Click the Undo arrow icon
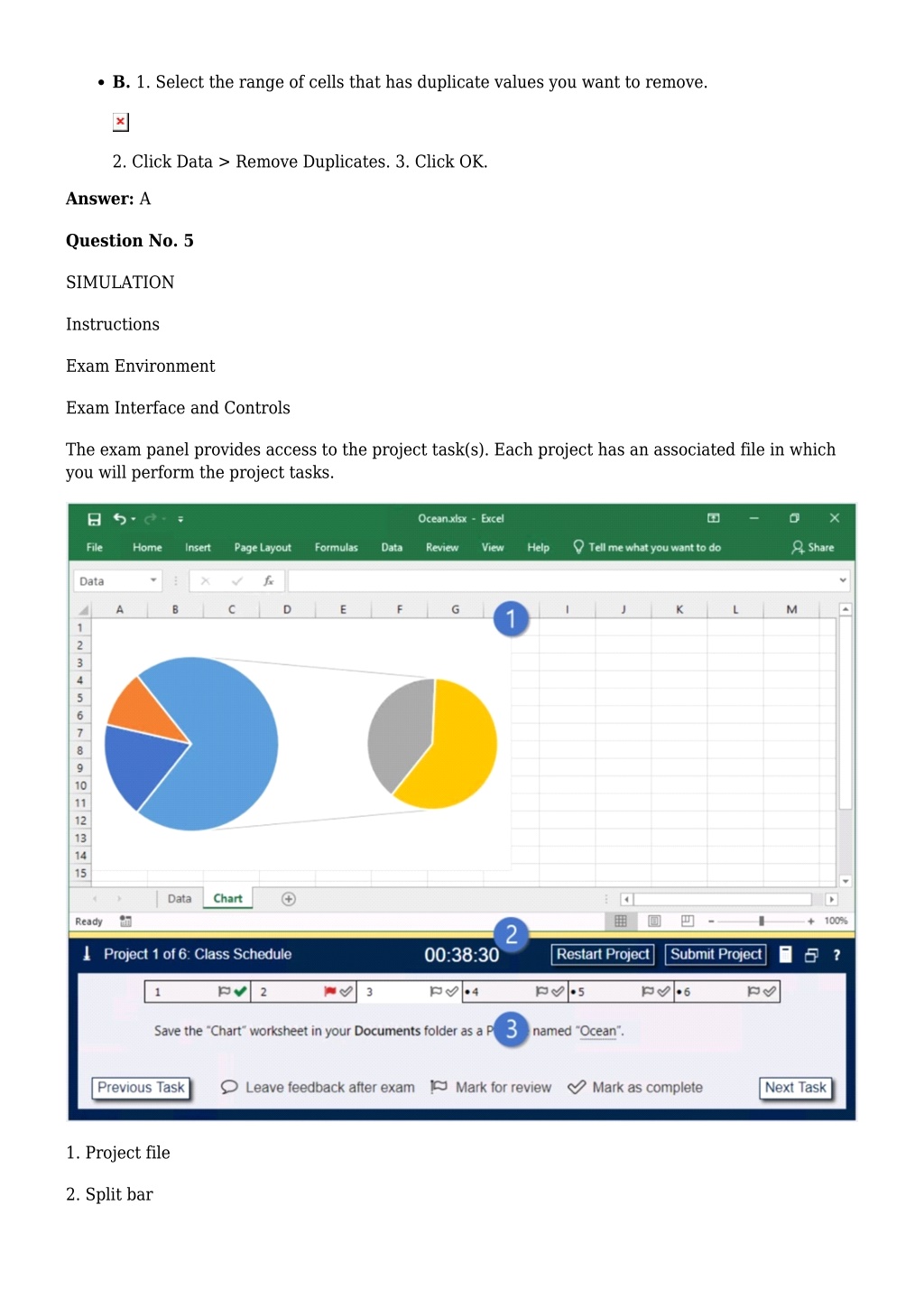 pos(119,519)
